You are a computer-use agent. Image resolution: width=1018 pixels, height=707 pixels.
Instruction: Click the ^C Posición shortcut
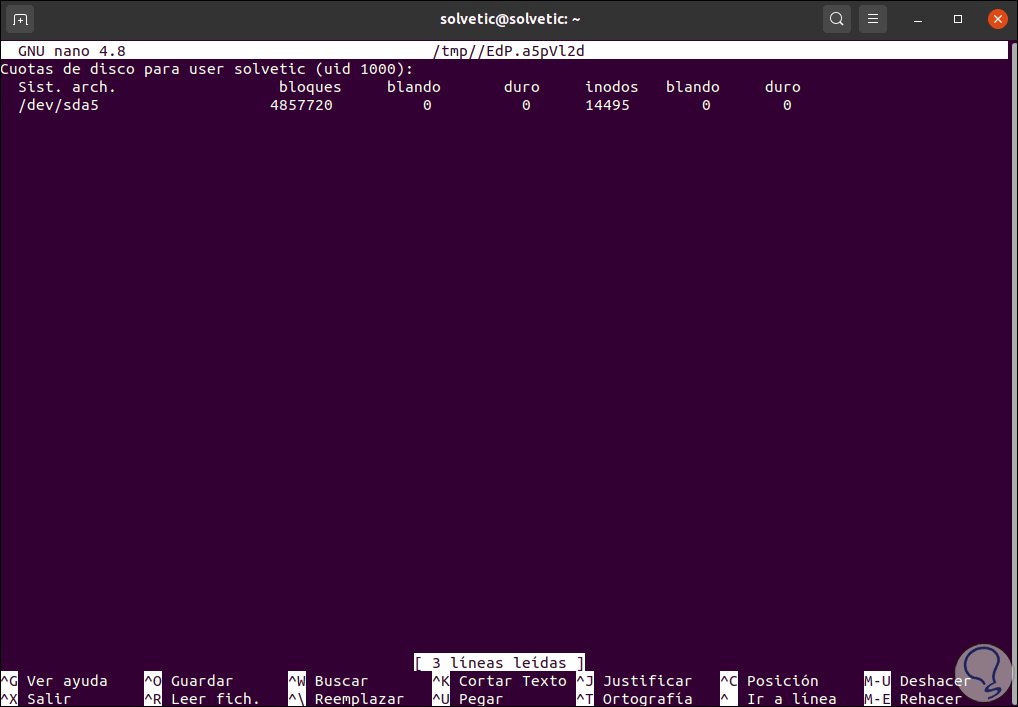click(769, 681)
